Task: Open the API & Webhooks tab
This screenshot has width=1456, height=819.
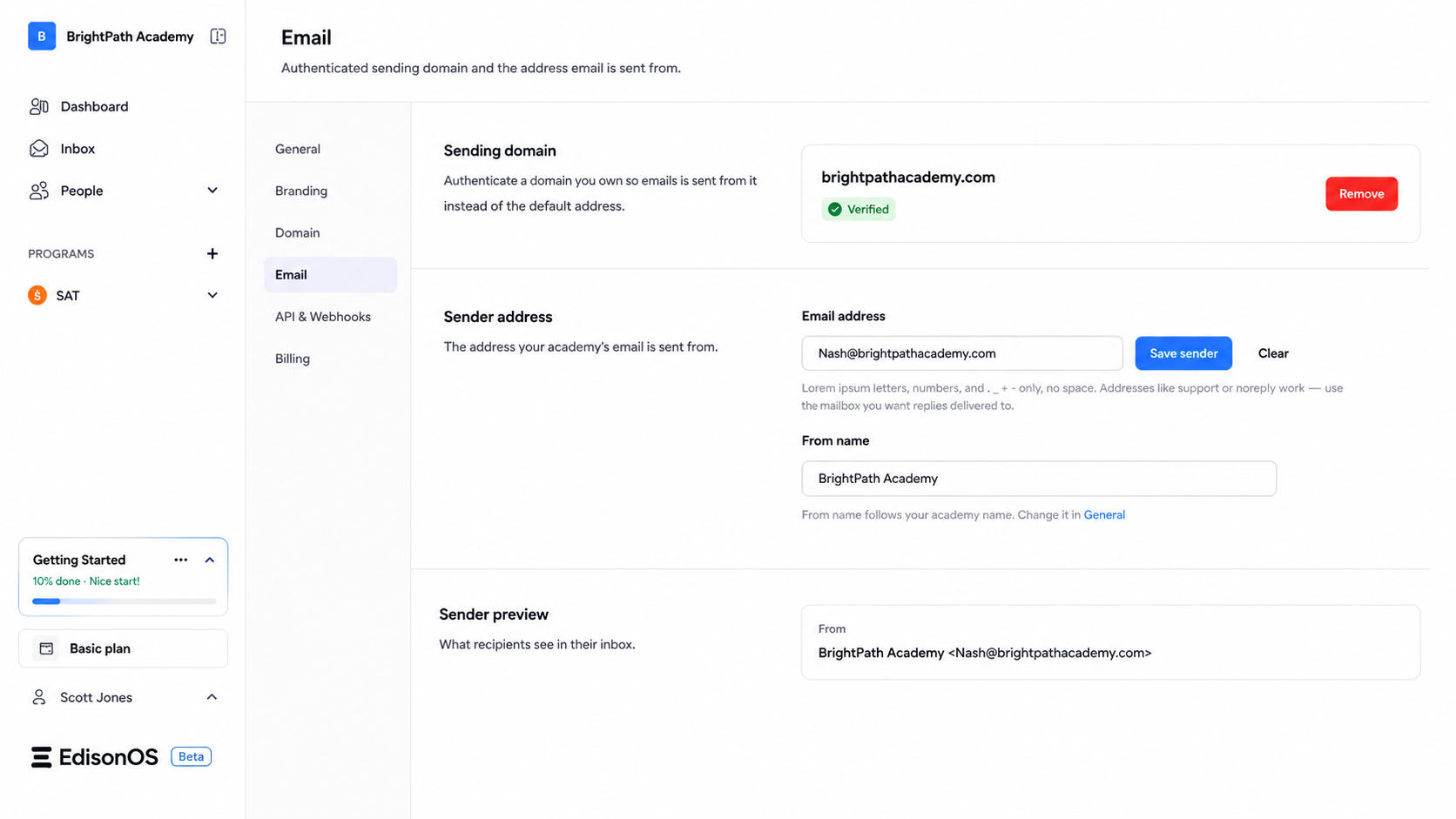Action: click(331, 317)
